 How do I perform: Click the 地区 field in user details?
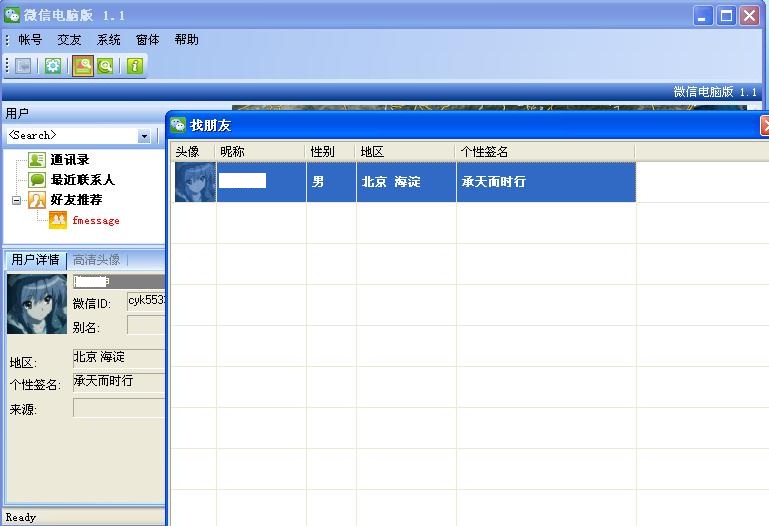point(119,358)
